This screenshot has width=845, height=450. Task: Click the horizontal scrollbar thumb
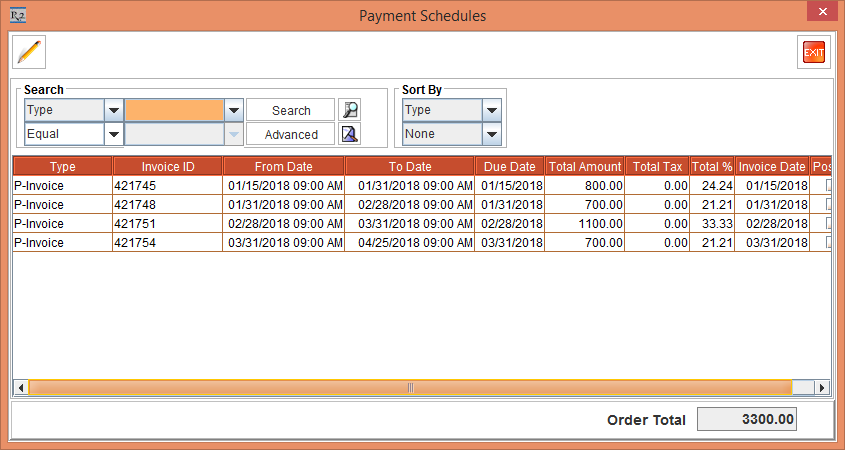coord(410,388)
